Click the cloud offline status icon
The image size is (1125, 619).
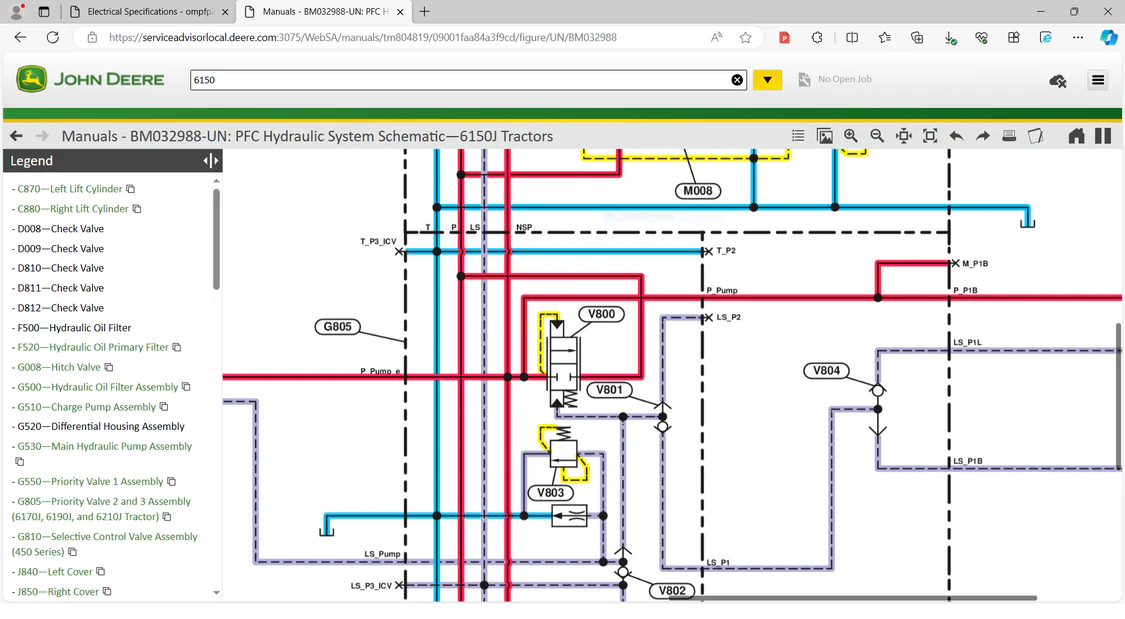pyautogui.click(x=1058, y=80)
